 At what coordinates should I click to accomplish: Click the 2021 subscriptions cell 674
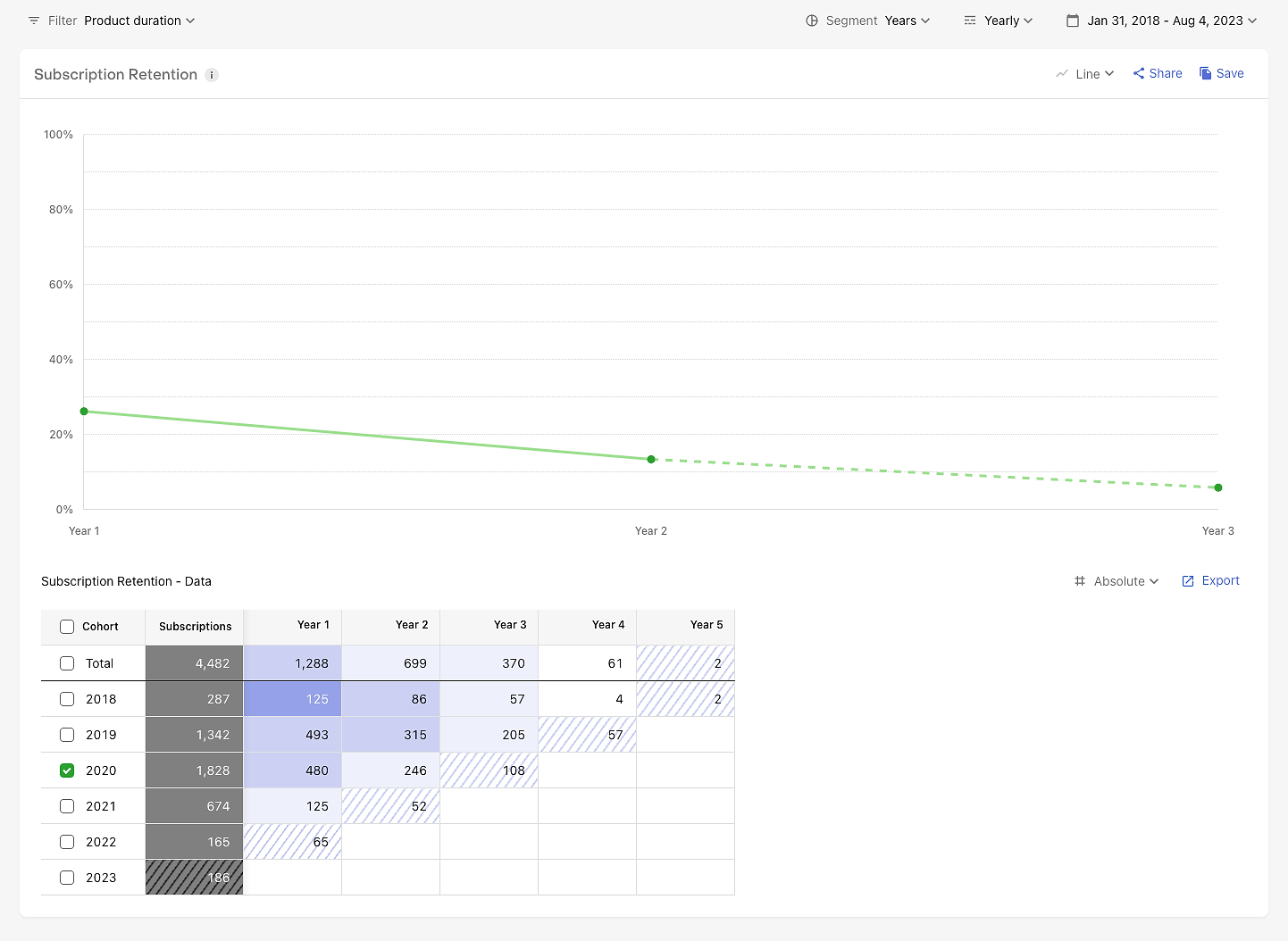pyautogui.click(x=195, y=806)
